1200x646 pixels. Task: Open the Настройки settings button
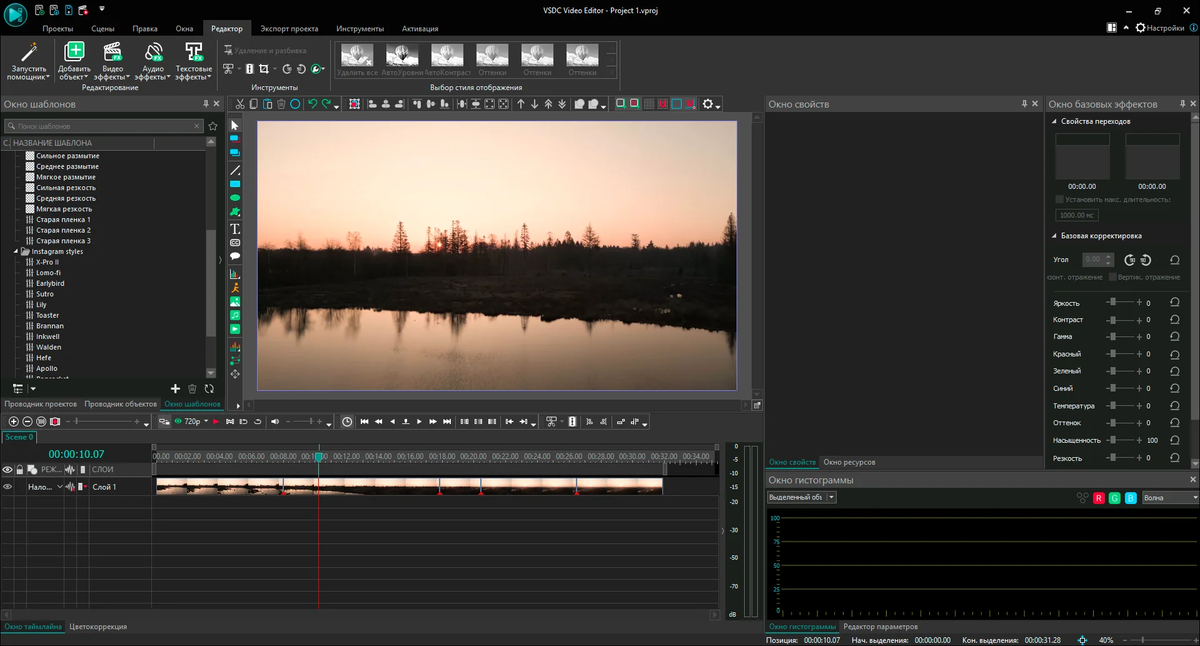click(1158, 28)
